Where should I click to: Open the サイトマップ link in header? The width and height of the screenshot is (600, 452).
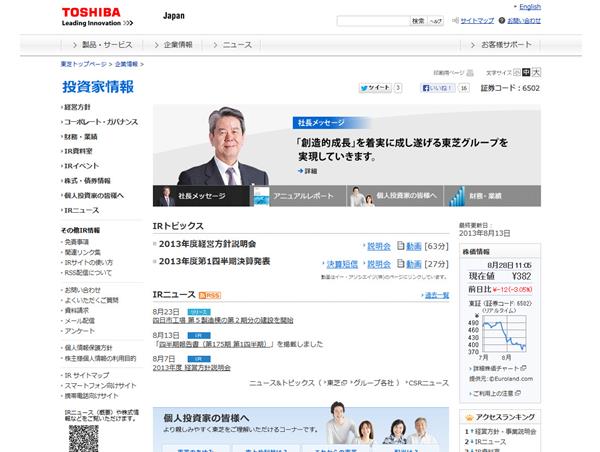coord(477,21)
